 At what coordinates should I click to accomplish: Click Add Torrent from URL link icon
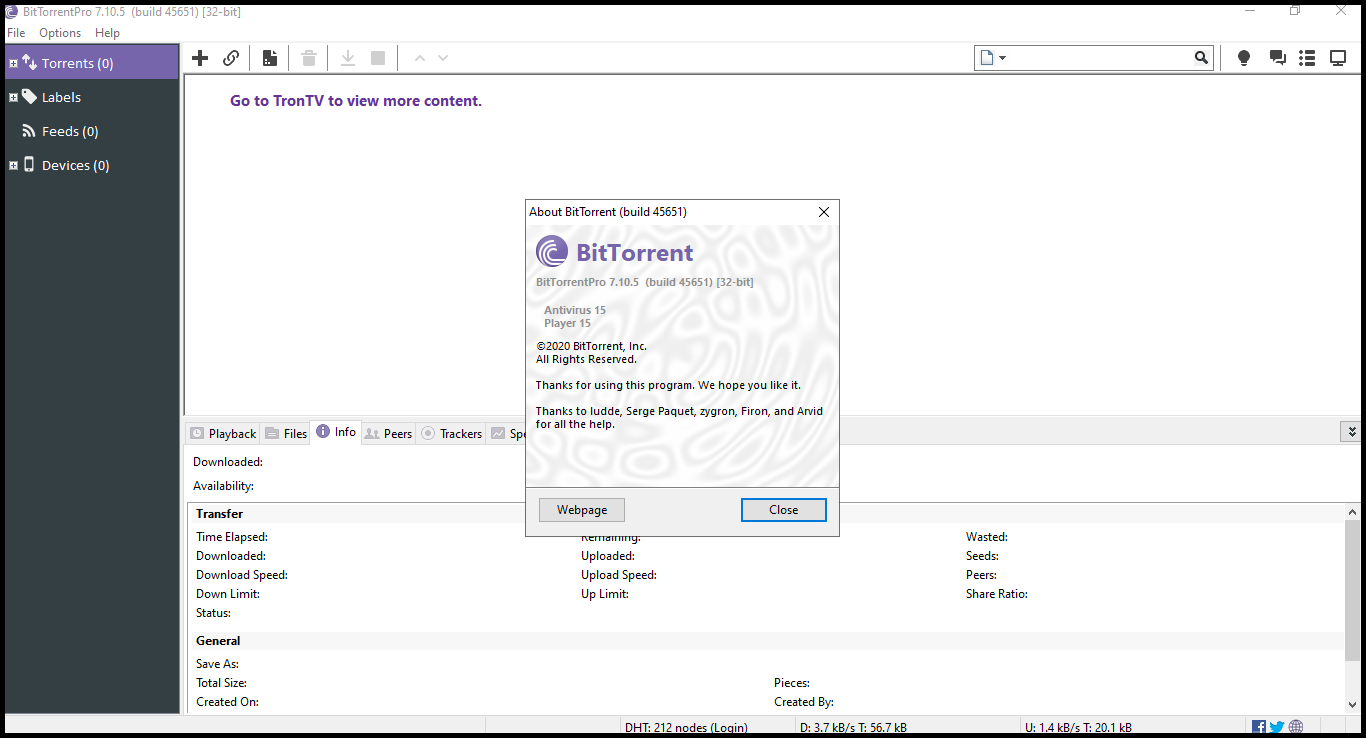[x=231, y=58]
